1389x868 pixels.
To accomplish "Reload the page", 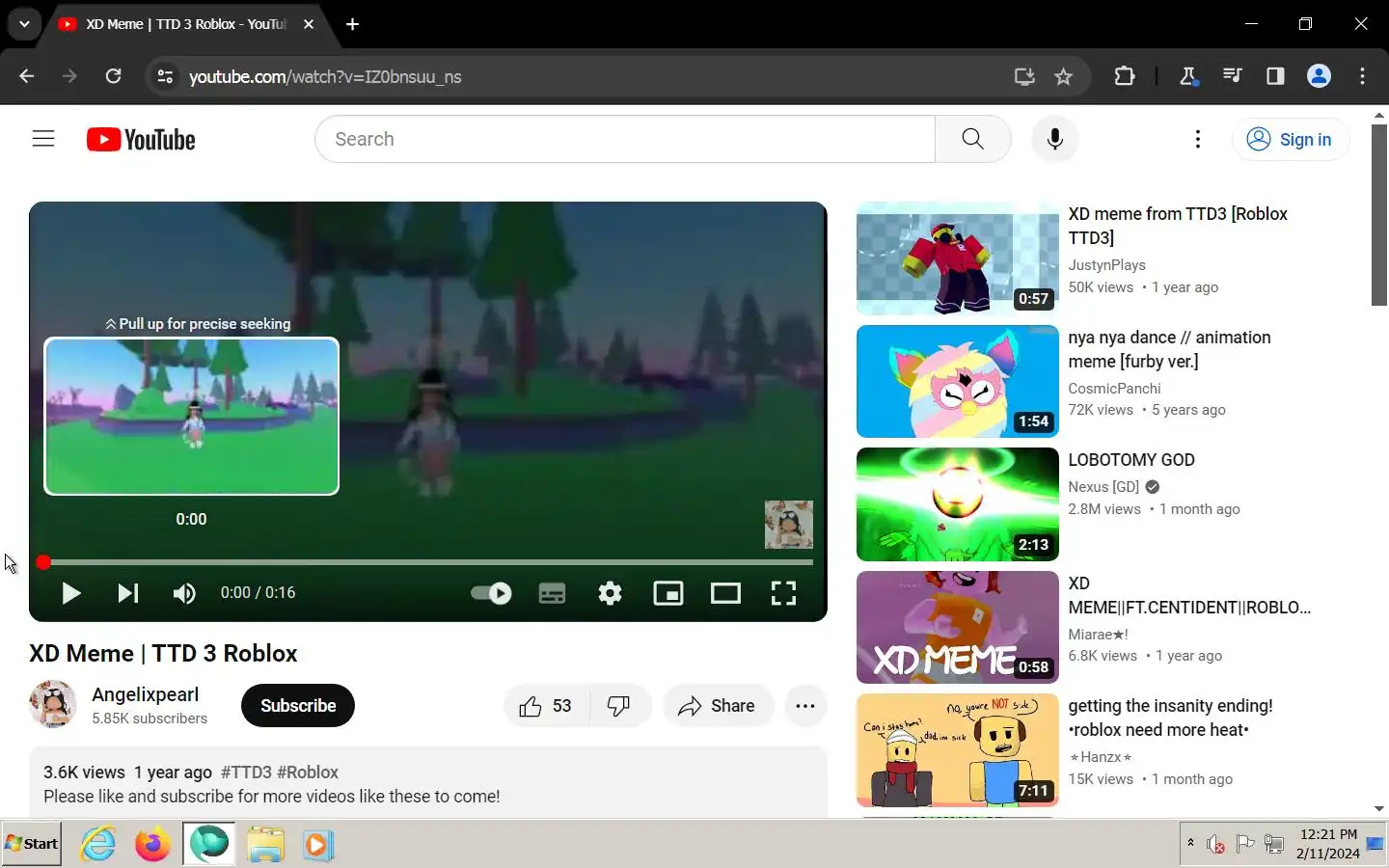I will [x=113, y=76].
